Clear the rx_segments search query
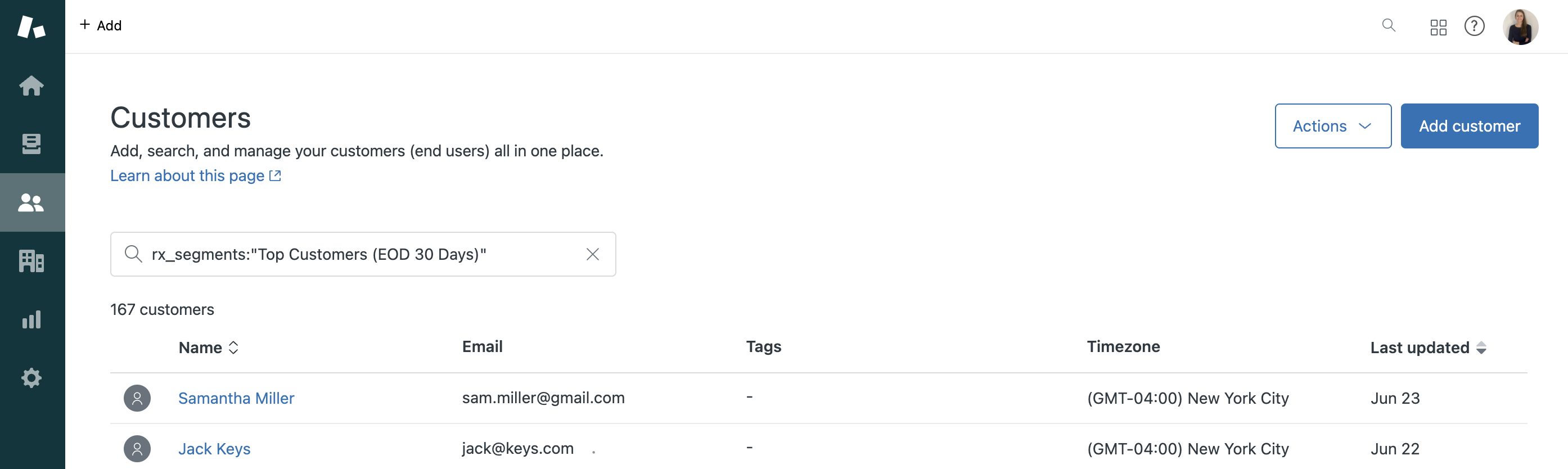The height and width of the screenshot is (469, 1568). [592, 254]
